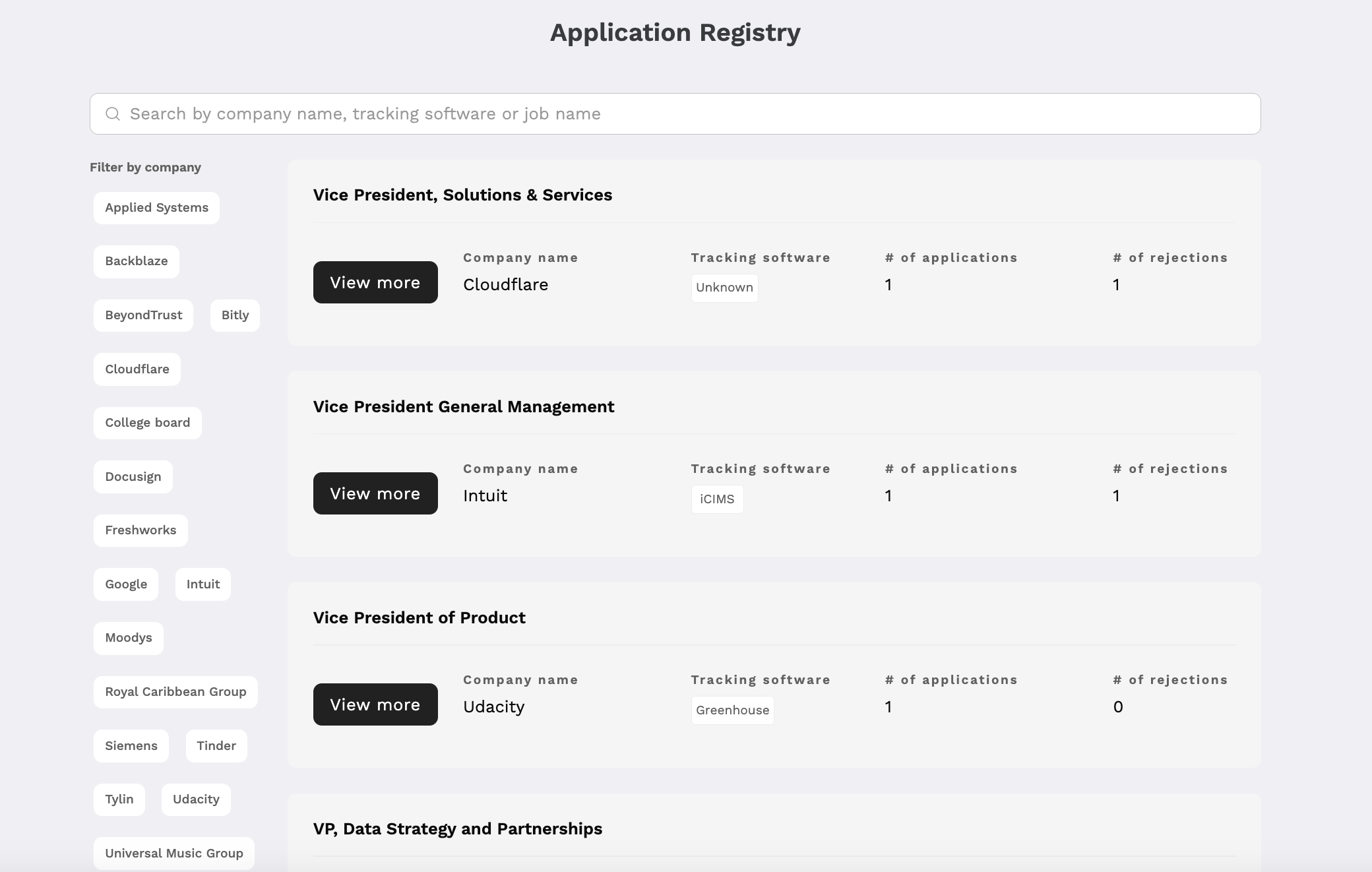
Task: Filter list by Cloudflare chip
Action: [137, 369]
